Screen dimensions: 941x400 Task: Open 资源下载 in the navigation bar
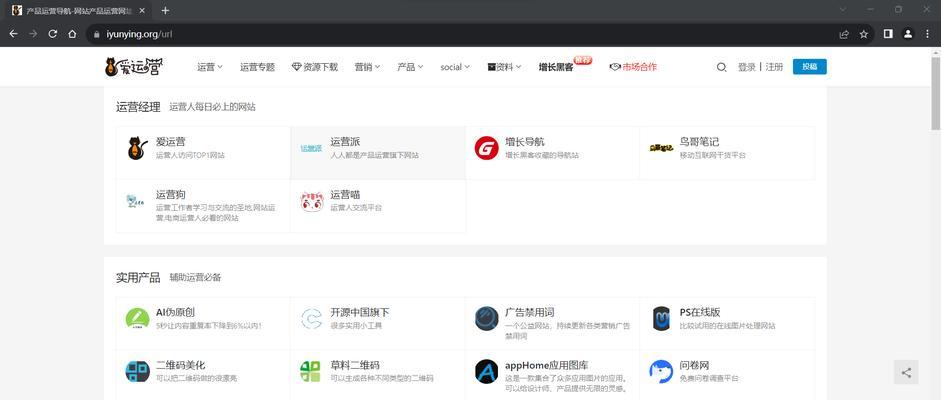pos(315,67)
